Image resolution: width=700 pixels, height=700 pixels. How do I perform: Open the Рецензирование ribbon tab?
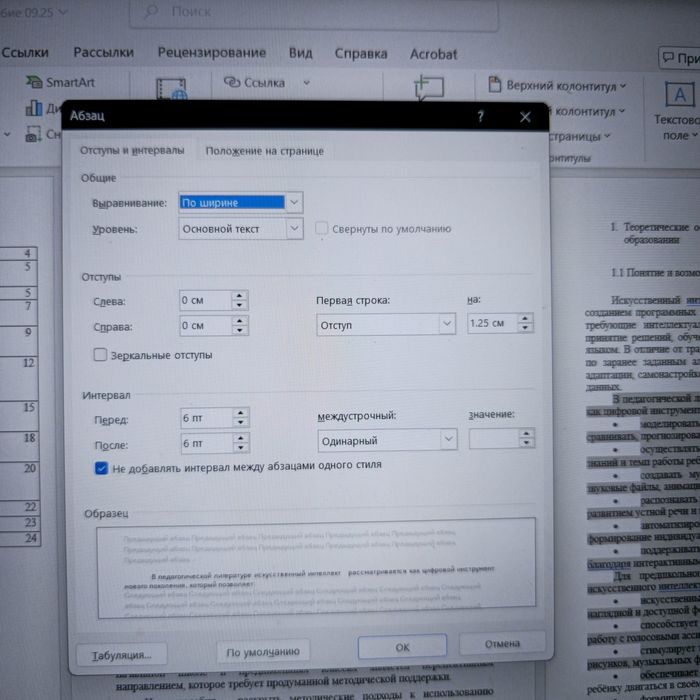click(212, 53)
